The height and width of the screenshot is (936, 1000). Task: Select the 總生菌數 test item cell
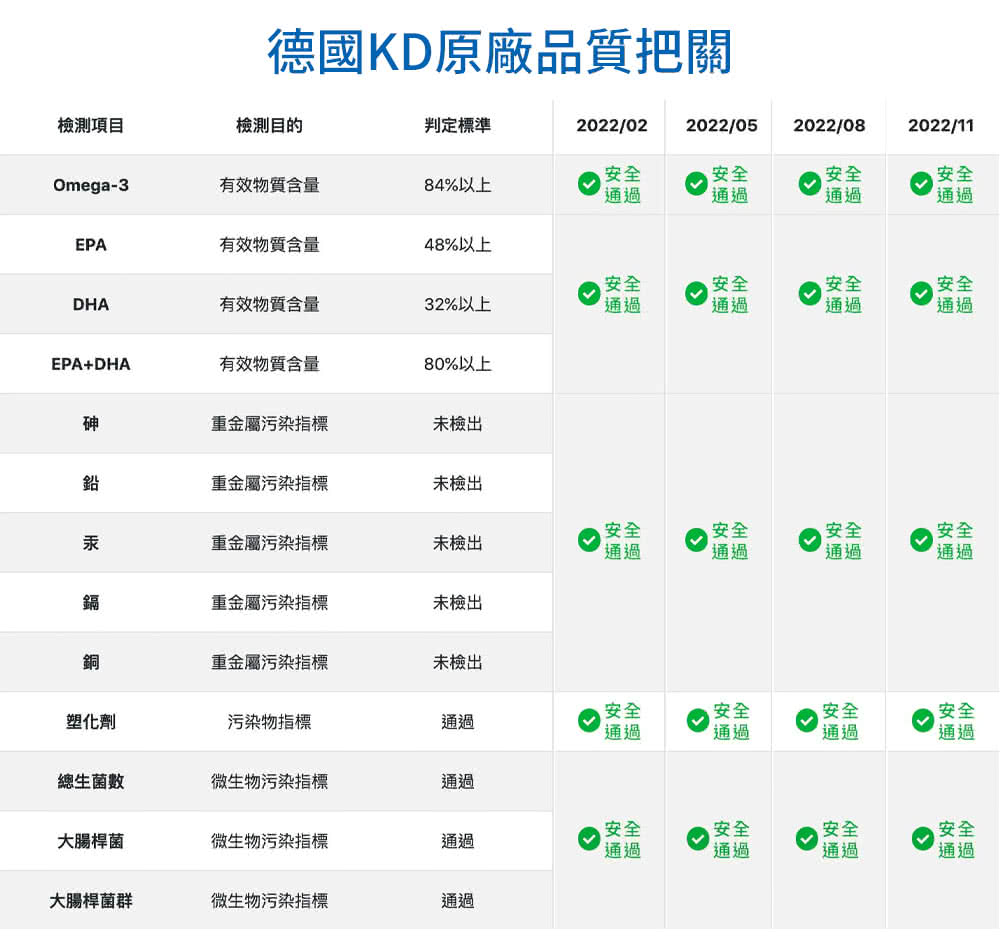[x=91, y=782]
